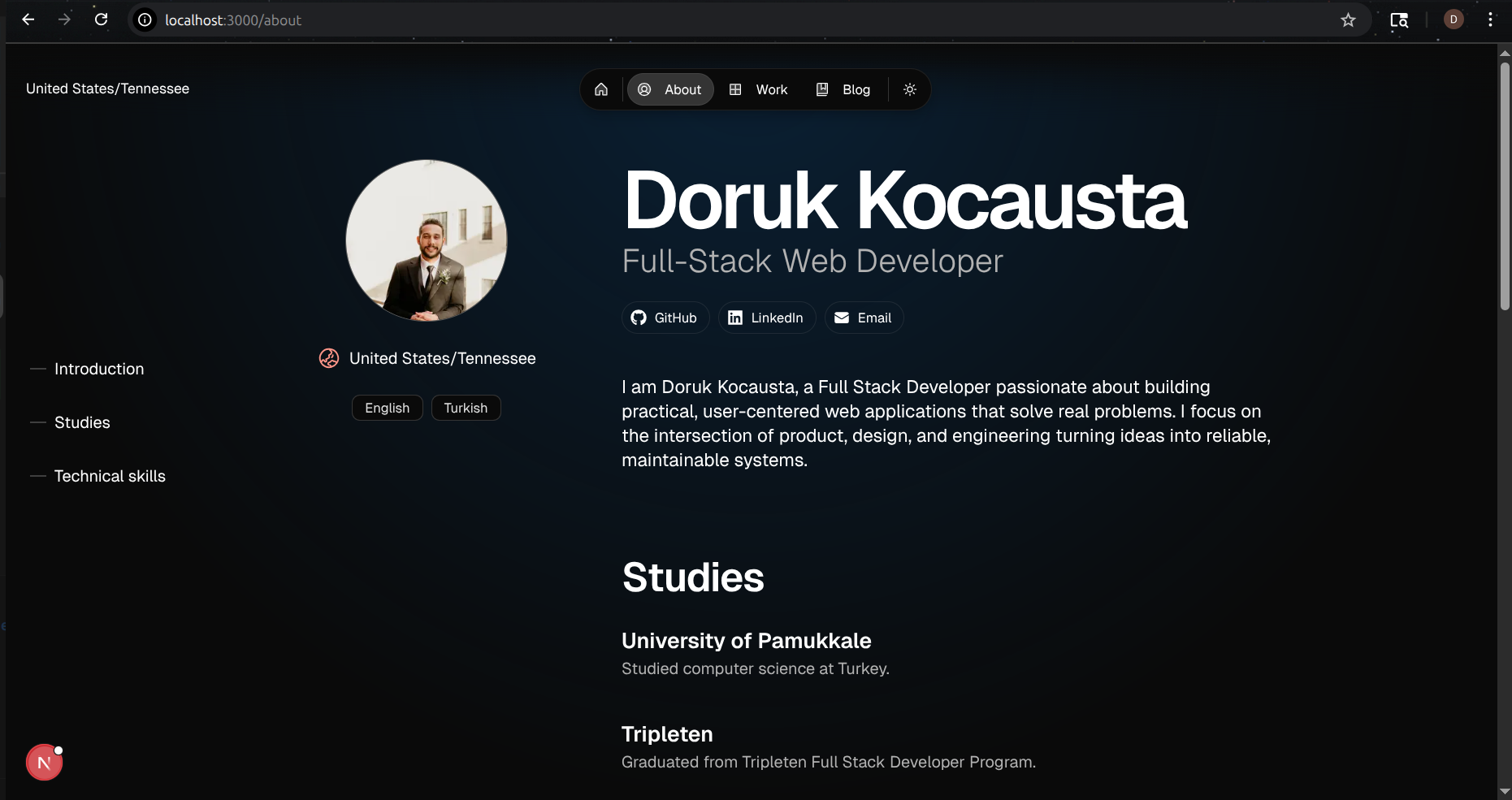Click the home icon in navigation bar

(x=601, y=89)
